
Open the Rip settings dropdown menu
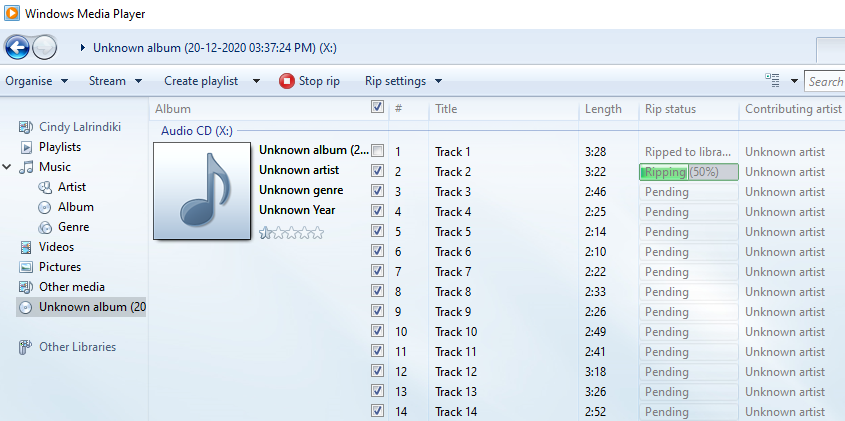404,81
